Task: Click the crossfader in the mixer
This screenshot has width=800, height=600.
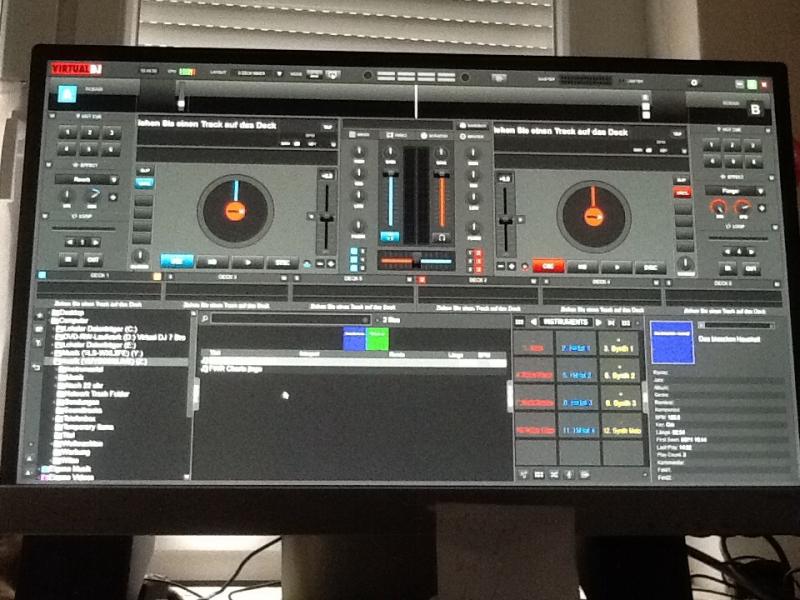Action: [417, 260]
